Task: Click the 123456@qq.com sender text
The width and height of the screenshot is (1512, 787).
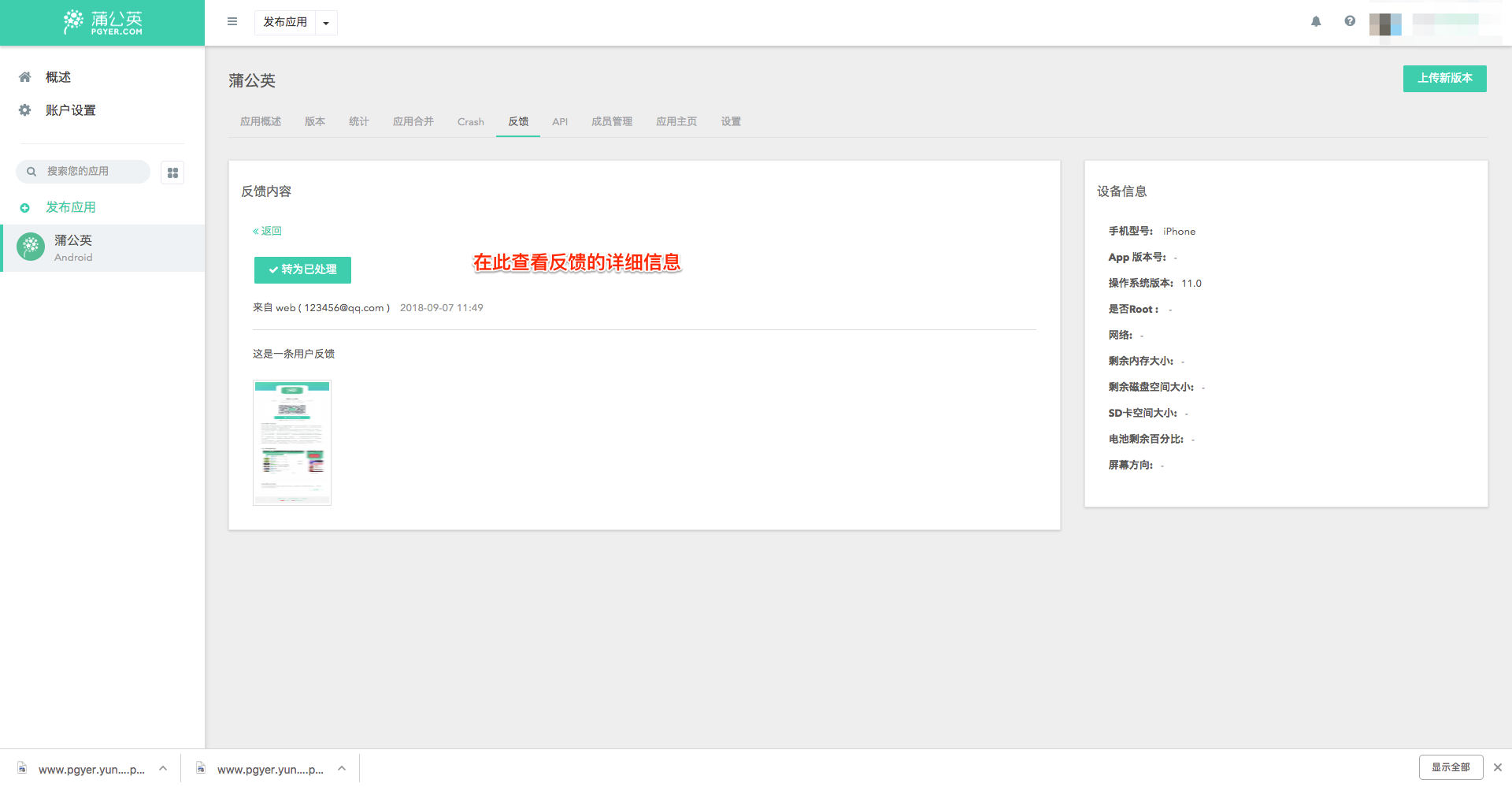Action: click(x=344, y=308)
